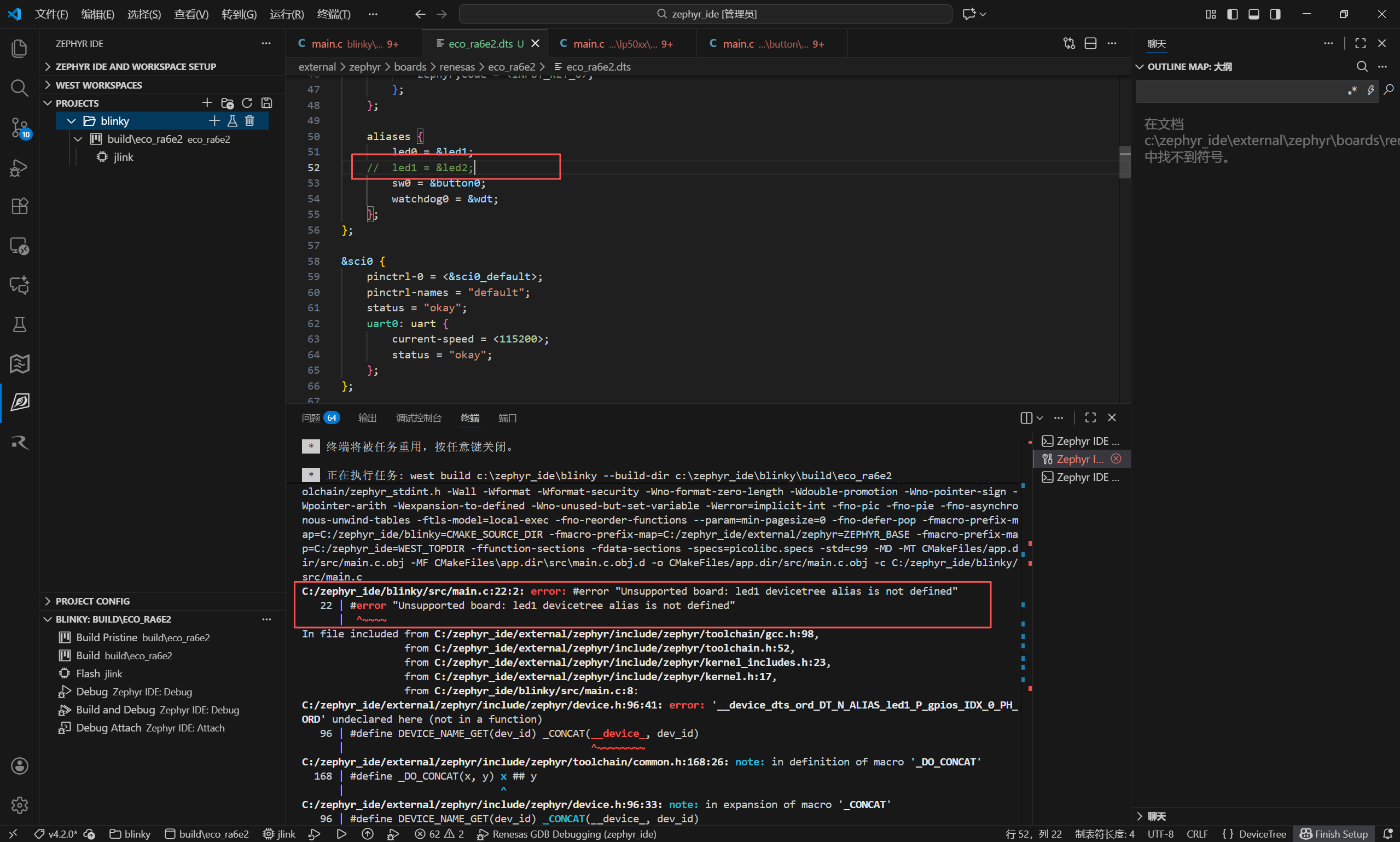
Task: Toggle regex option in outline filter
Action: 1352,90
